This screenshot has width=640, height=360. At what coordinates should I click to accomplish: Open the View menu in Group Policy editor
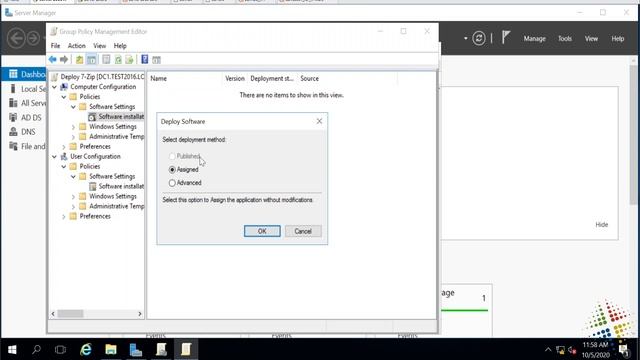click(x=100, y=46)
